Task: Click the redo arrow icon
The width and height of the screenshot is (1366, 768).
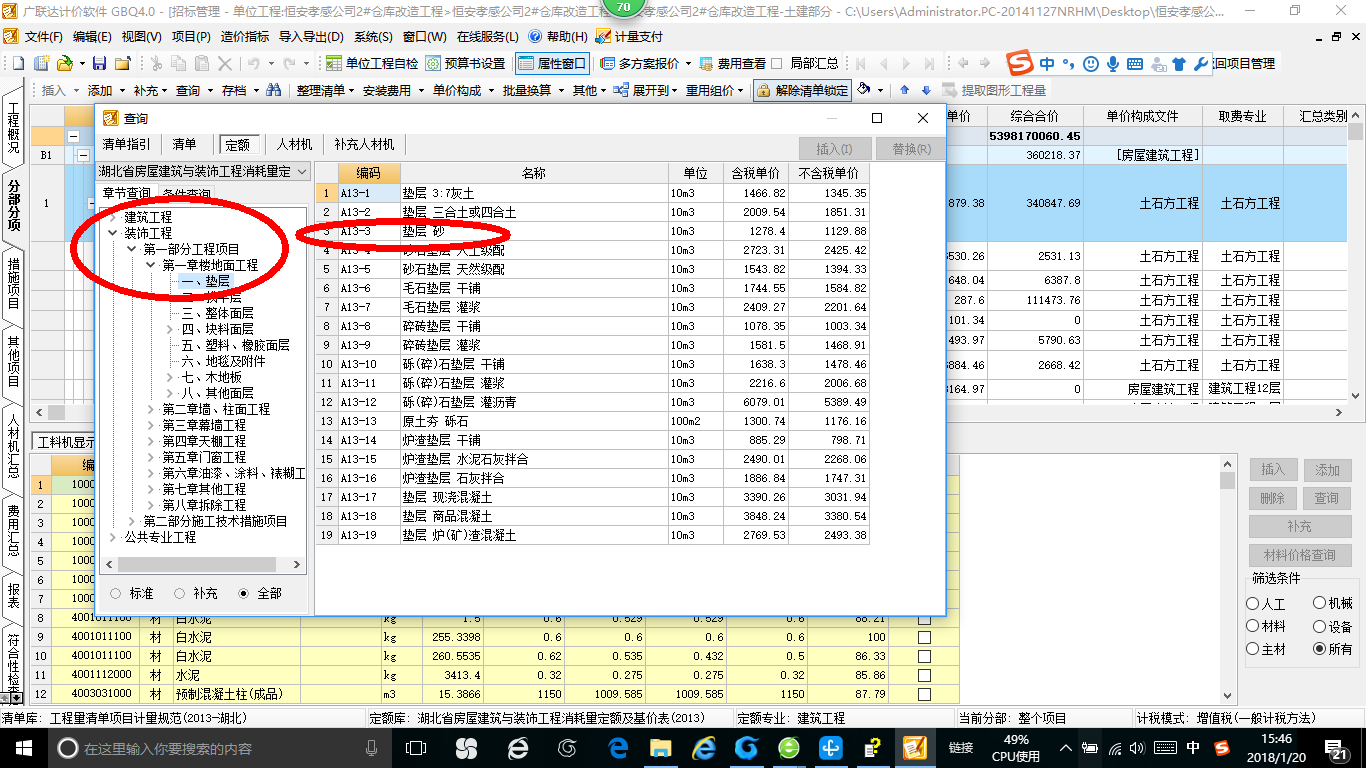Action: coord(289,63)
